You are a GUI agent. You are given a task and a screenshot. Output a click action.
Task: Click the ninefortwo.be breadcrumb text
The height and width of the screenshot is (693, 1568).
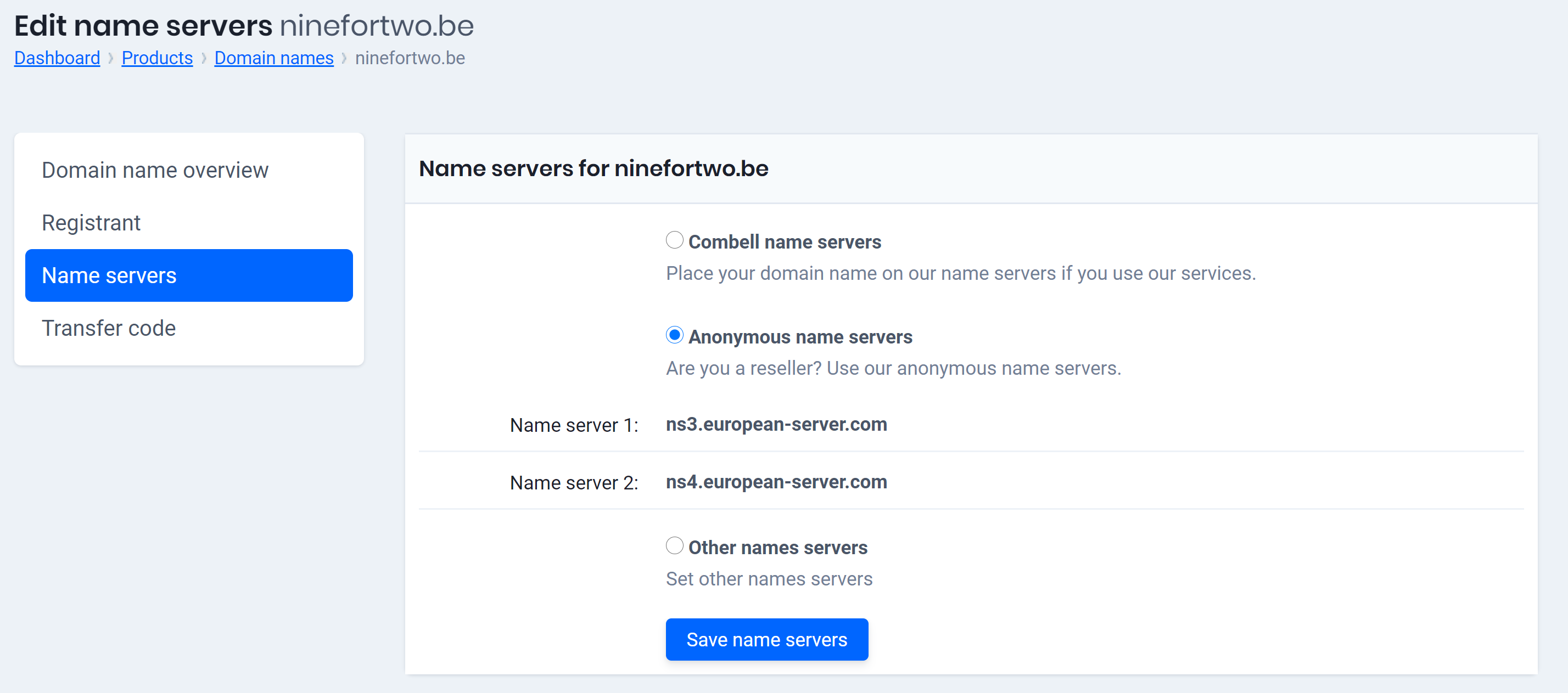click(x=409, y=58)
